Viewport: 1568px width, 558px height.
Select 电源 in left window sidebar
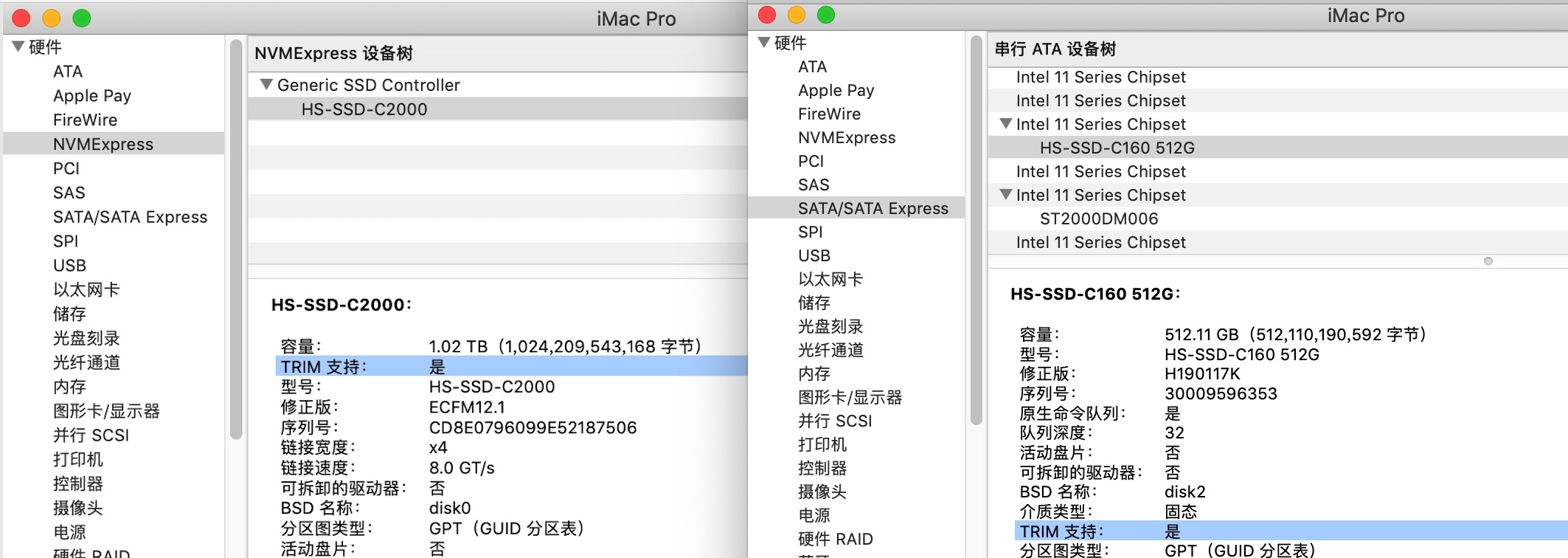click(x=69, y=532)
